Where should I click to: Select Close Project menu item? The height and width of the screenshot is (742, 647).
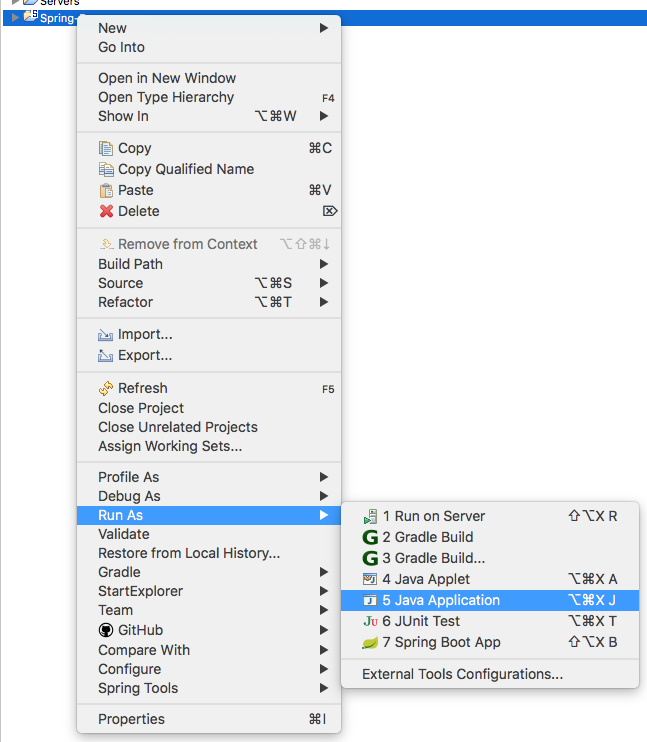point(209,408)
